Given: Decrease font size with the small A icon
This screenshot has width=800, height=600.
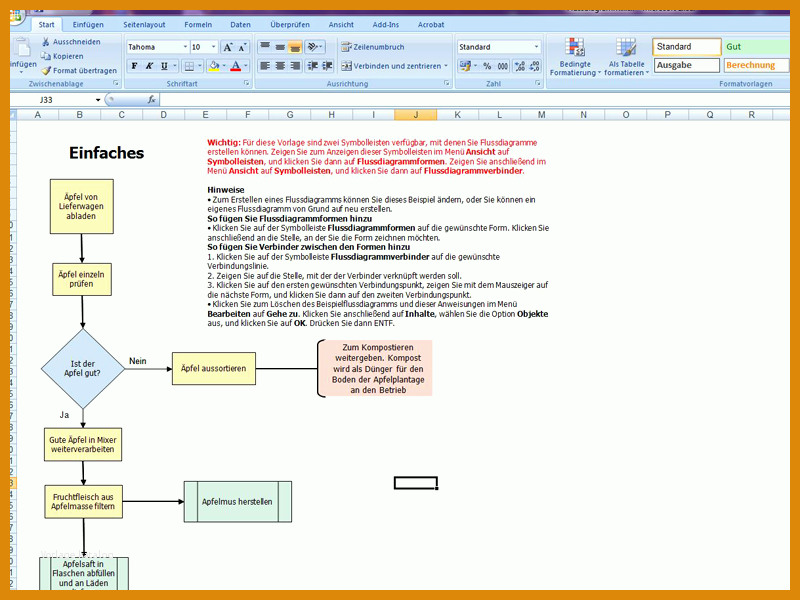Looking at the screenshot, I should (243, 47).
